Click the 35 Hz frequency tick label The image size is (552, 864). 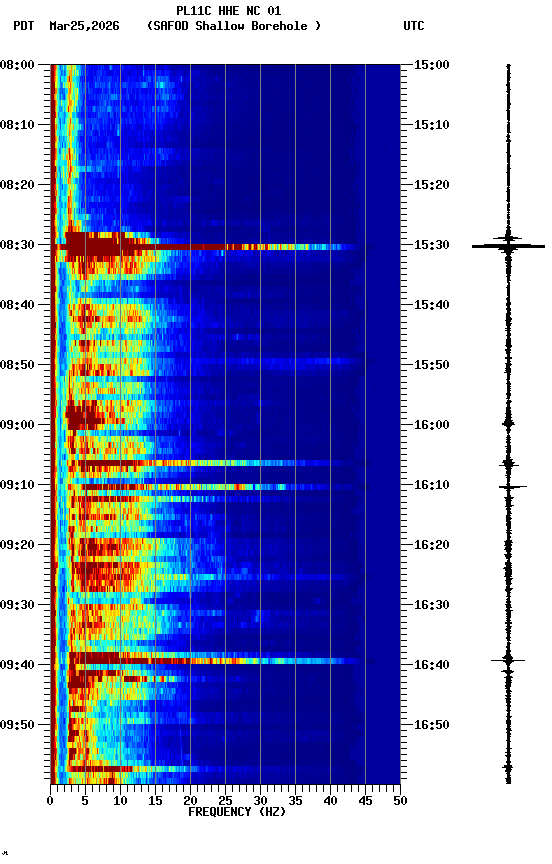[x=295, y=801]
